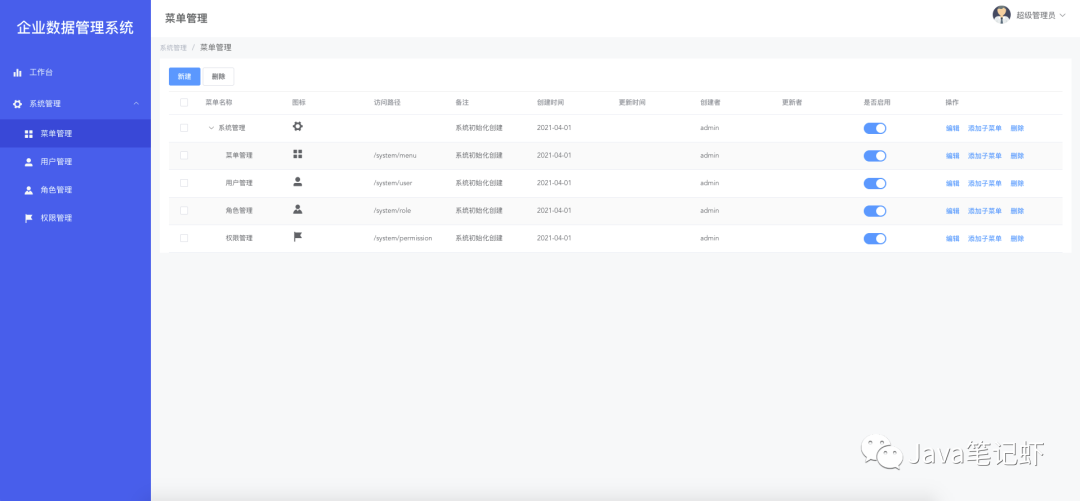The height and width of the screenshot is (501, 1080).
Task: Open 工作台 in the sidebar
Action: tap(75, 72)
